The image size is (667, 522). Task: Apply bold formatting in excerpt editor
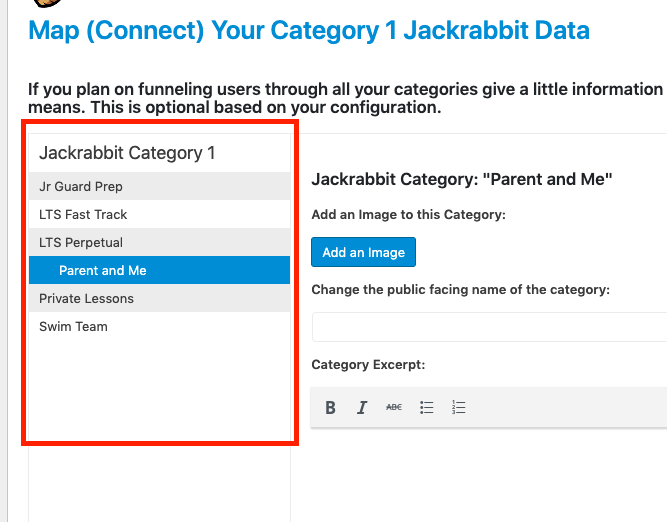[x=331, y=407]
